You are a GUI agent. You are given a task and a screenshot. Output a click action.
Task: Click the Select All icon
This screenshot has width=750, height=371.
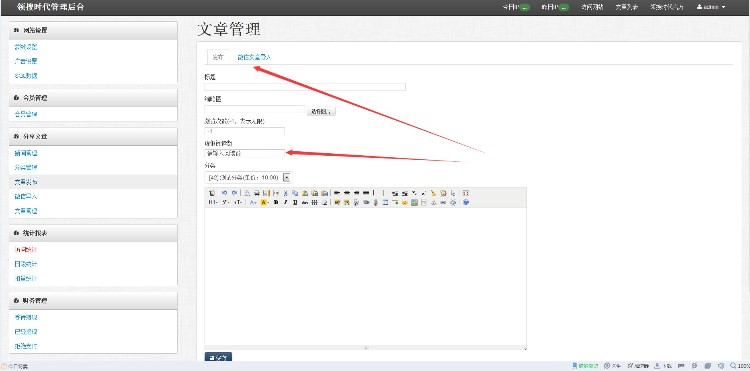(452, 193)
